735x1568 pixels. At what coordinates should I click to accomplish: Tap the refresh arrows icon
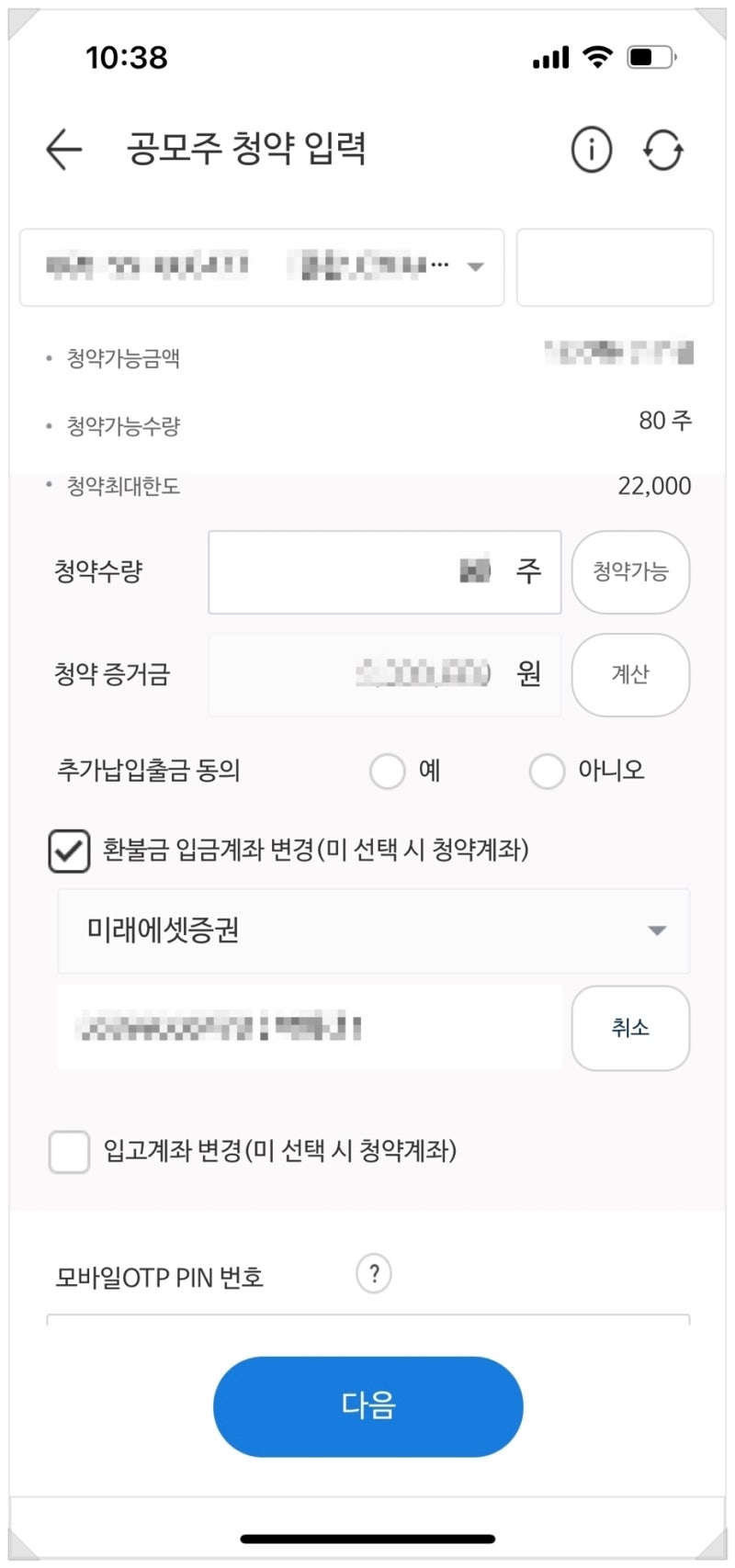click(x=663, y=150)
